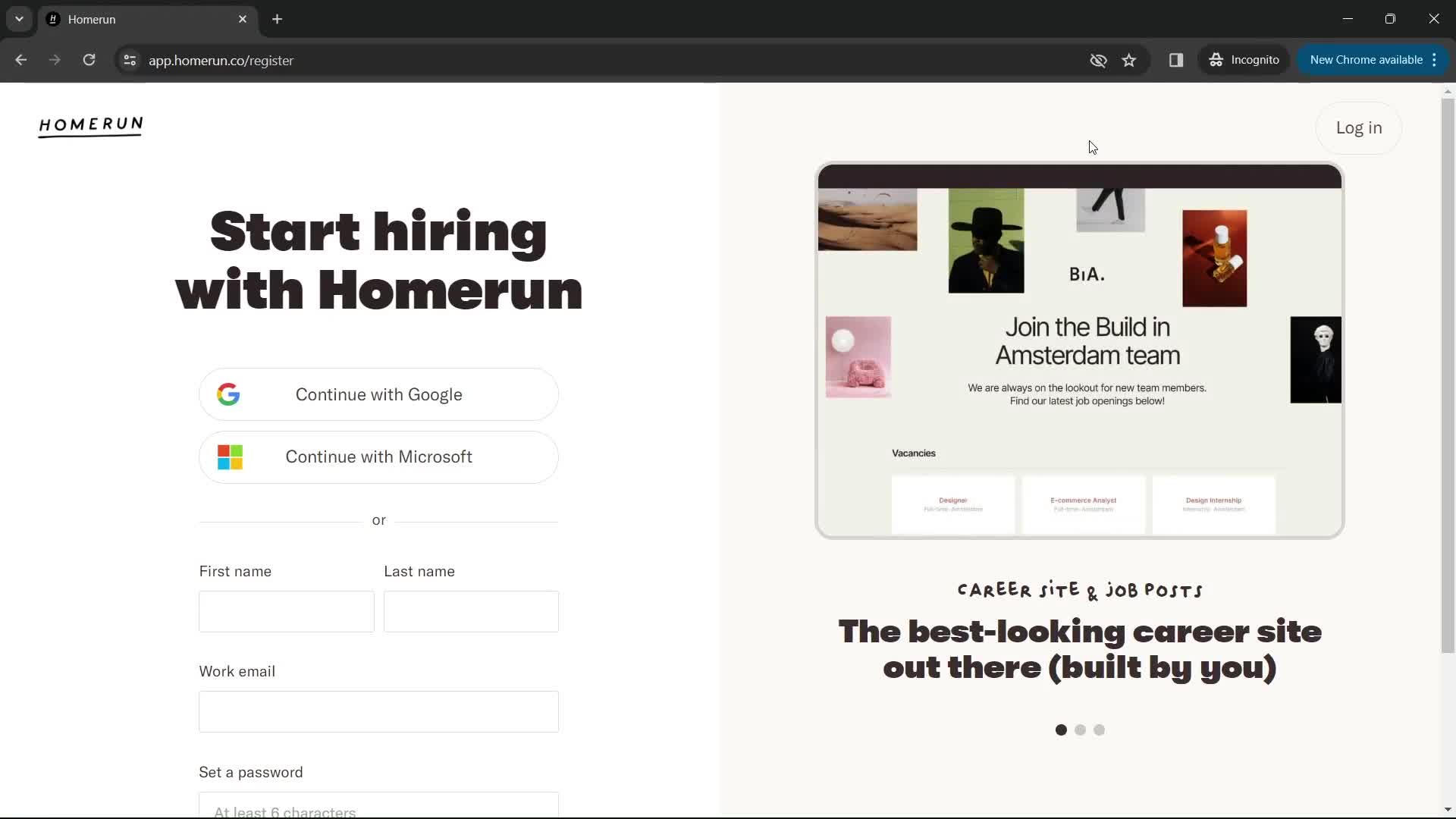Expand Chrome profile menu options
Screen dimensions: 1456x819
1245,60
